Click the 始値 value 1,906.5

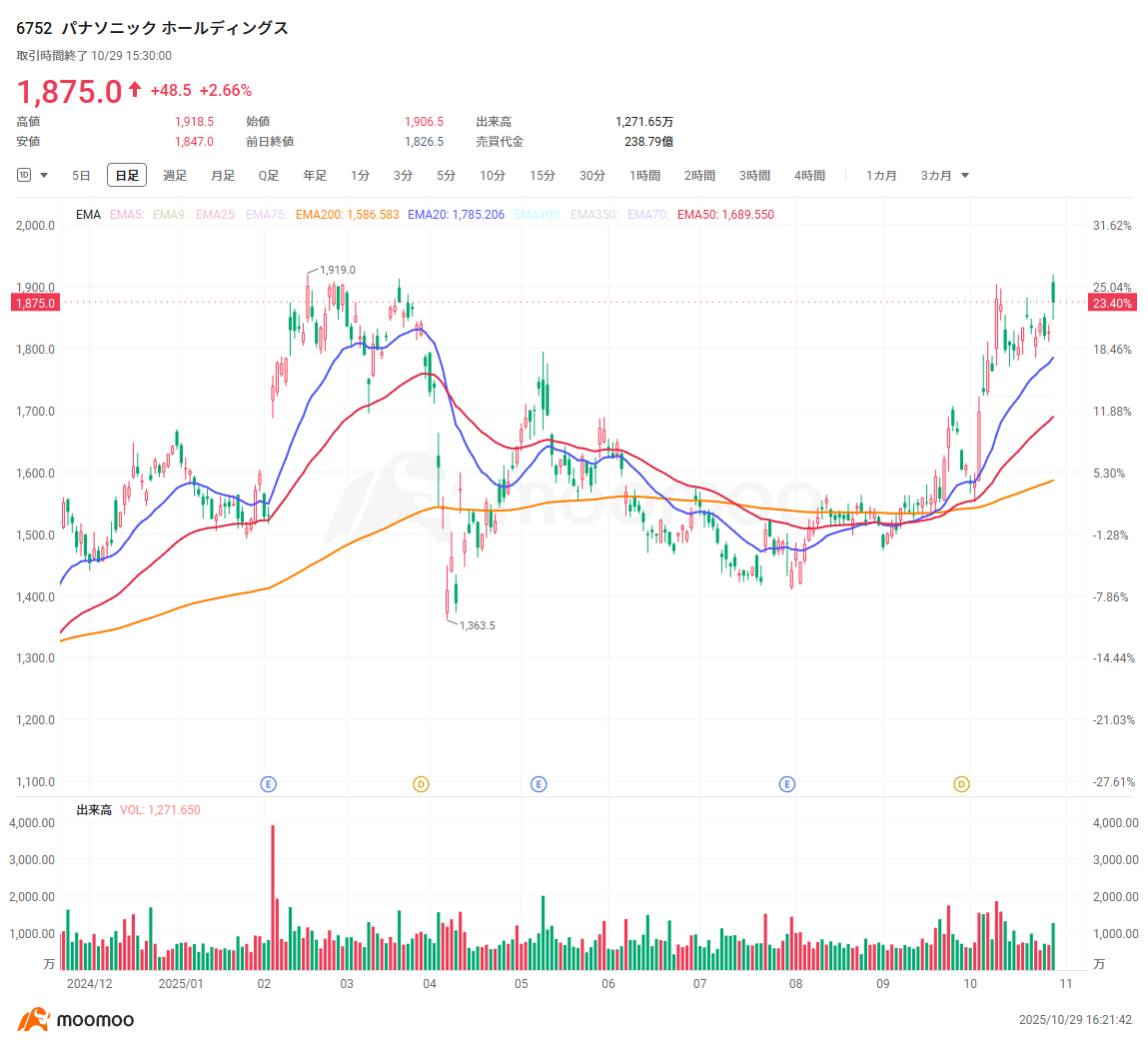pos(424,122)
